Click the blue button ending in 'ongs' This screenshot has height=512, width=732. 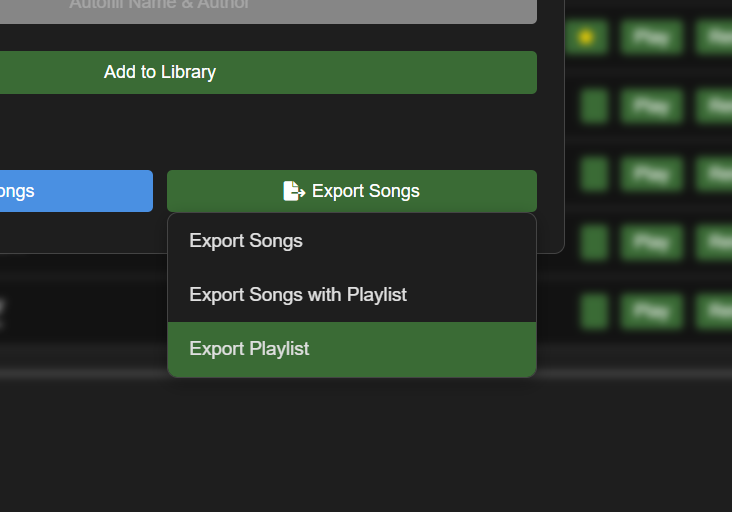tap(77, 191)
